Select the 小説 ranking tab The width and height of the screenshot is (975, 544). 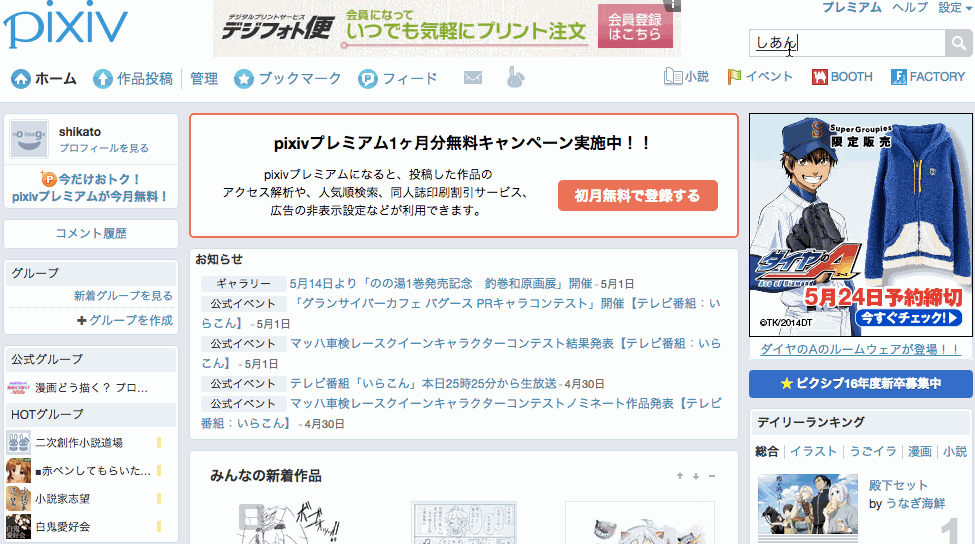954,451
